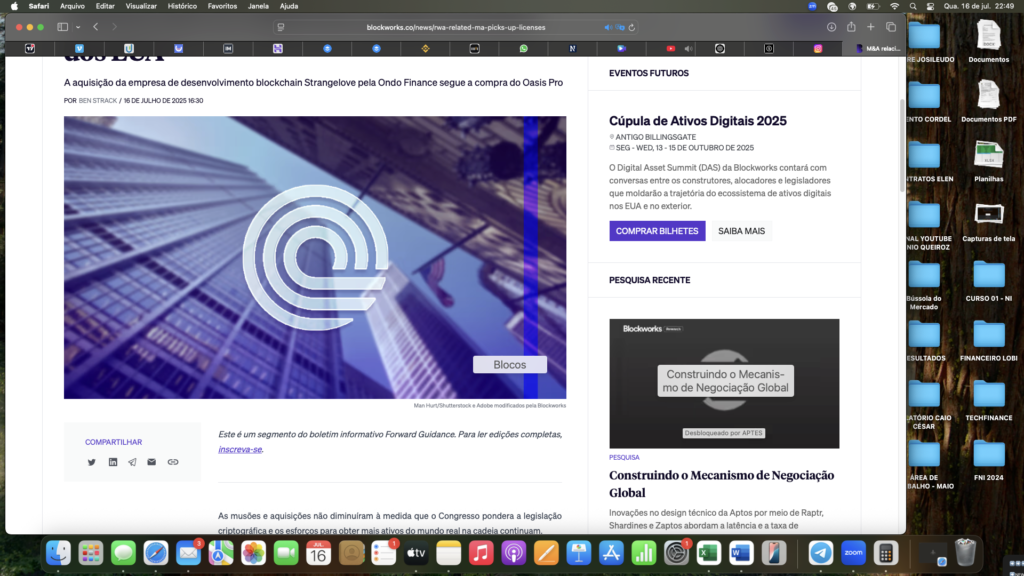Switch to the Instagram tab

(x=818, y=48)
